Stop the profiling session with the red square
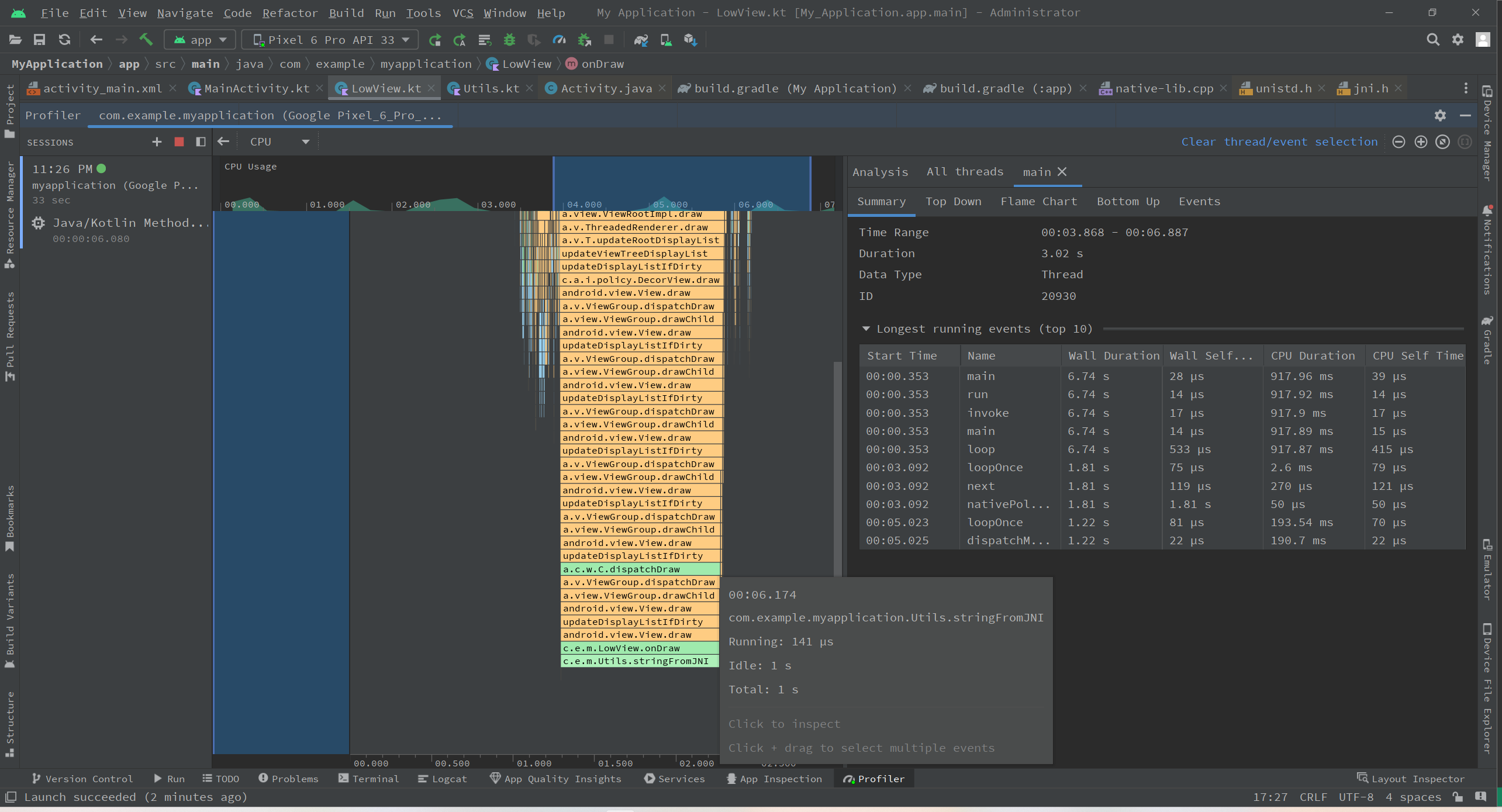This screenshot has width=1502, height=812. (x=179, y=141)
